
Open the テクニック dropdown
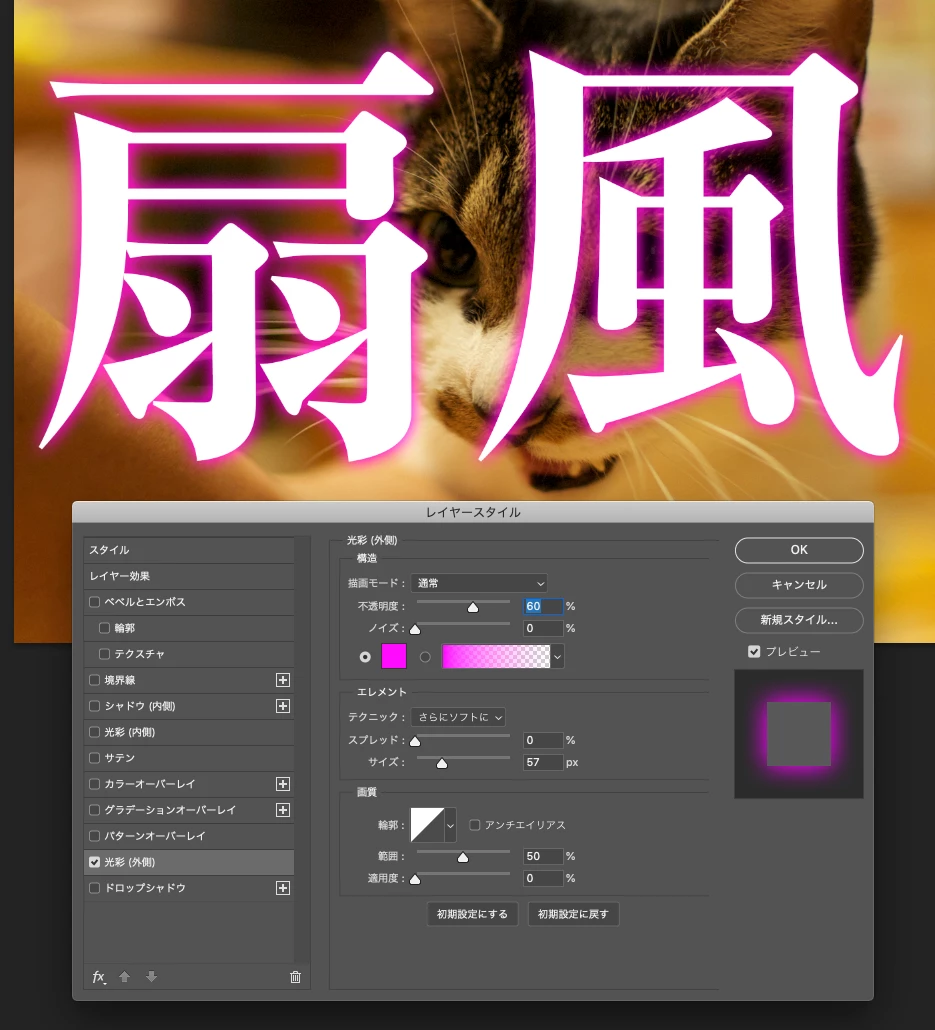coord(458,717)
